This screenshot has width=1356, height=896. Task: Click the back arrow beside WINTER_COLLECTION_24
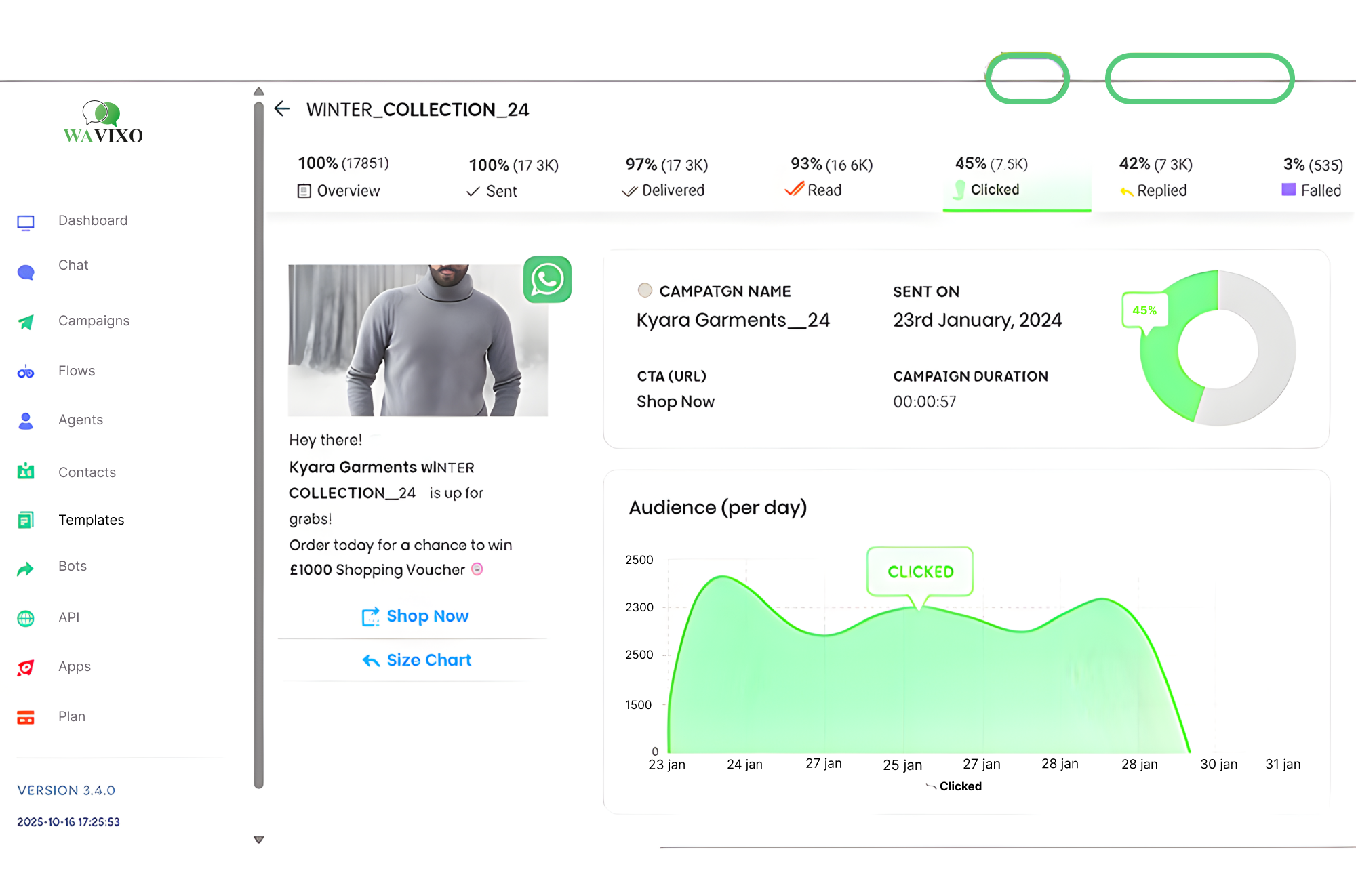282,108
